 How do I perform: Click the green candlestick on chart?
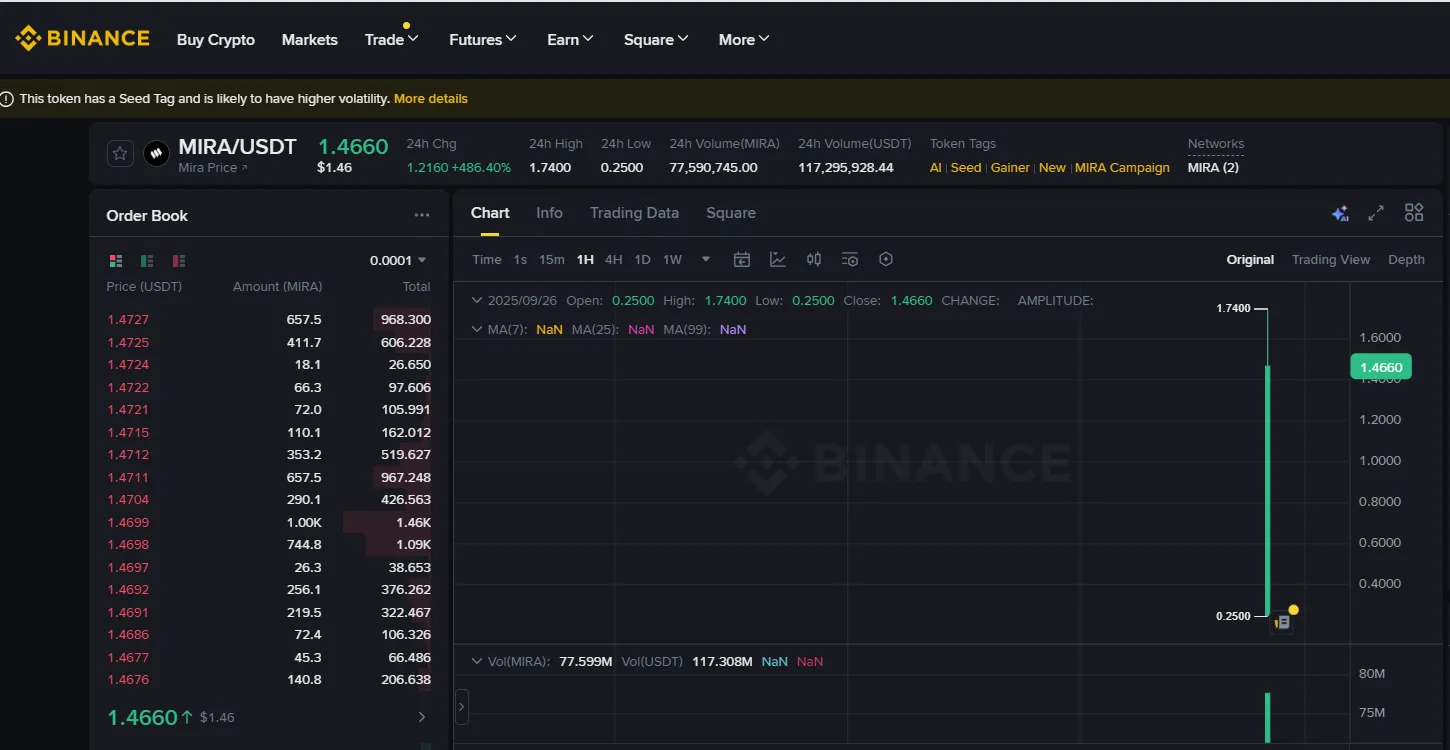[1267, 490]
